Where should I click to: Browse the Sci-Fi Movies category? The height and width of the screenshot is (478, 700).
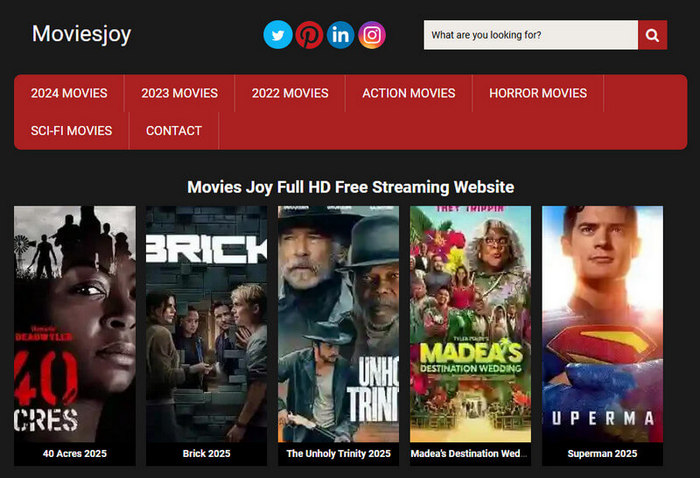click(71, 131)
